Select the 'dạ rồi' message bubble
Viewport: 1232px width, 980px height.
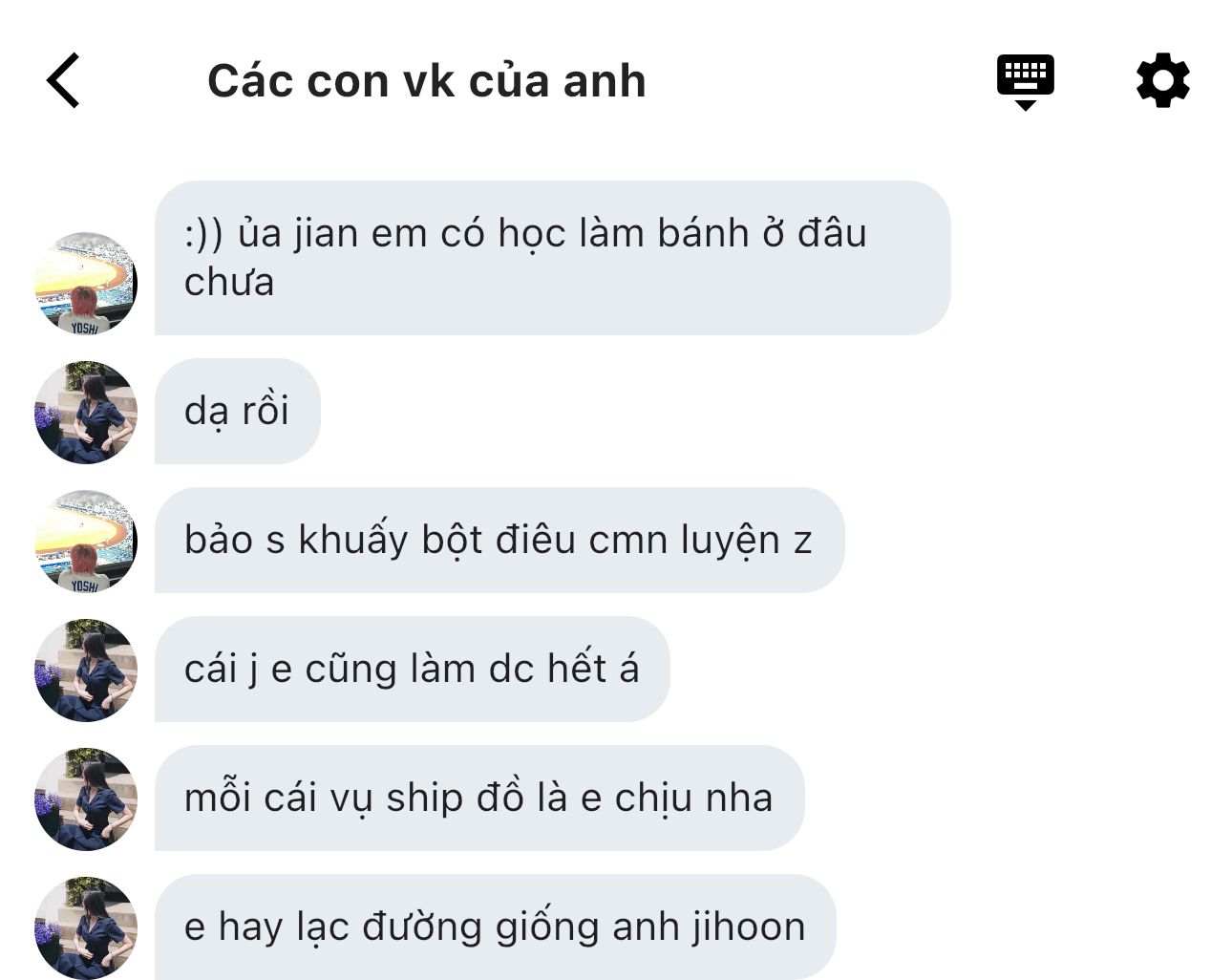237,412
